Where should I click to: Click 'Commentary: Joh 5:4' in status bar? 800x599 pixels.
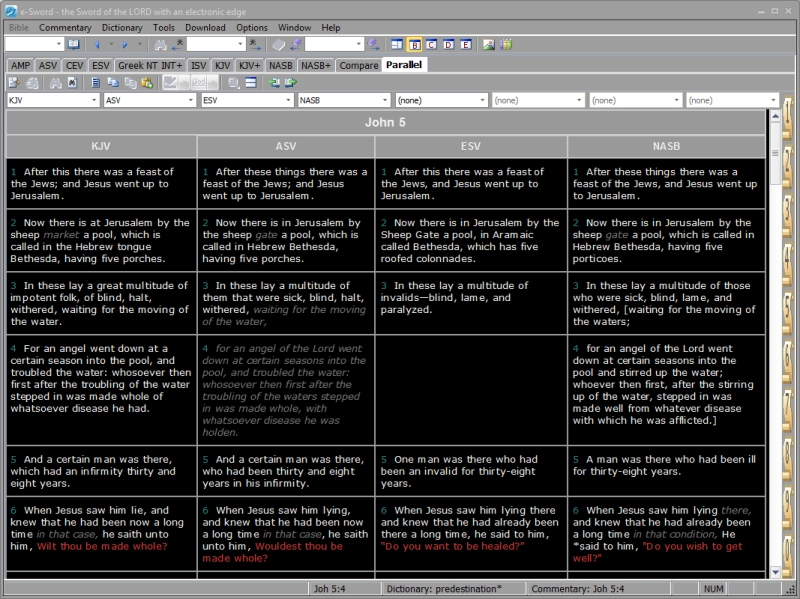click(x=578, y=589)
